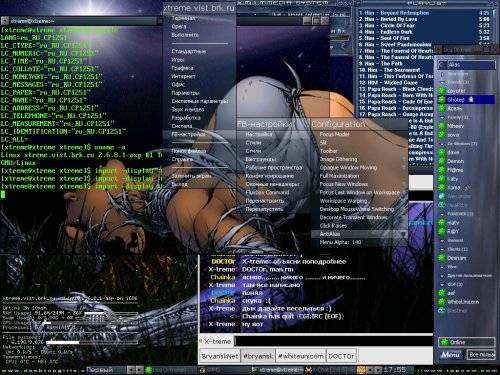Open user group dropdown next to Menu

coord(481,355)
